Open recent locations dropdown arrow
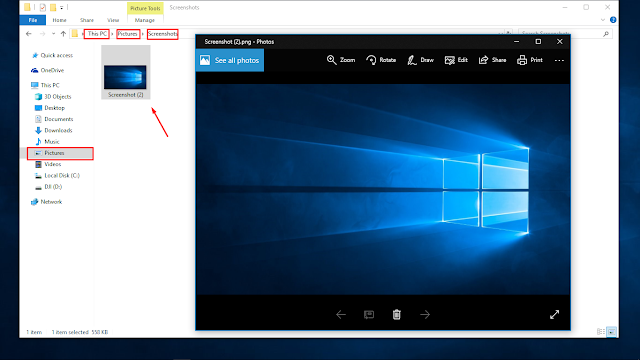The height and width of the screenshot is (360, 640). click(53, 34)
